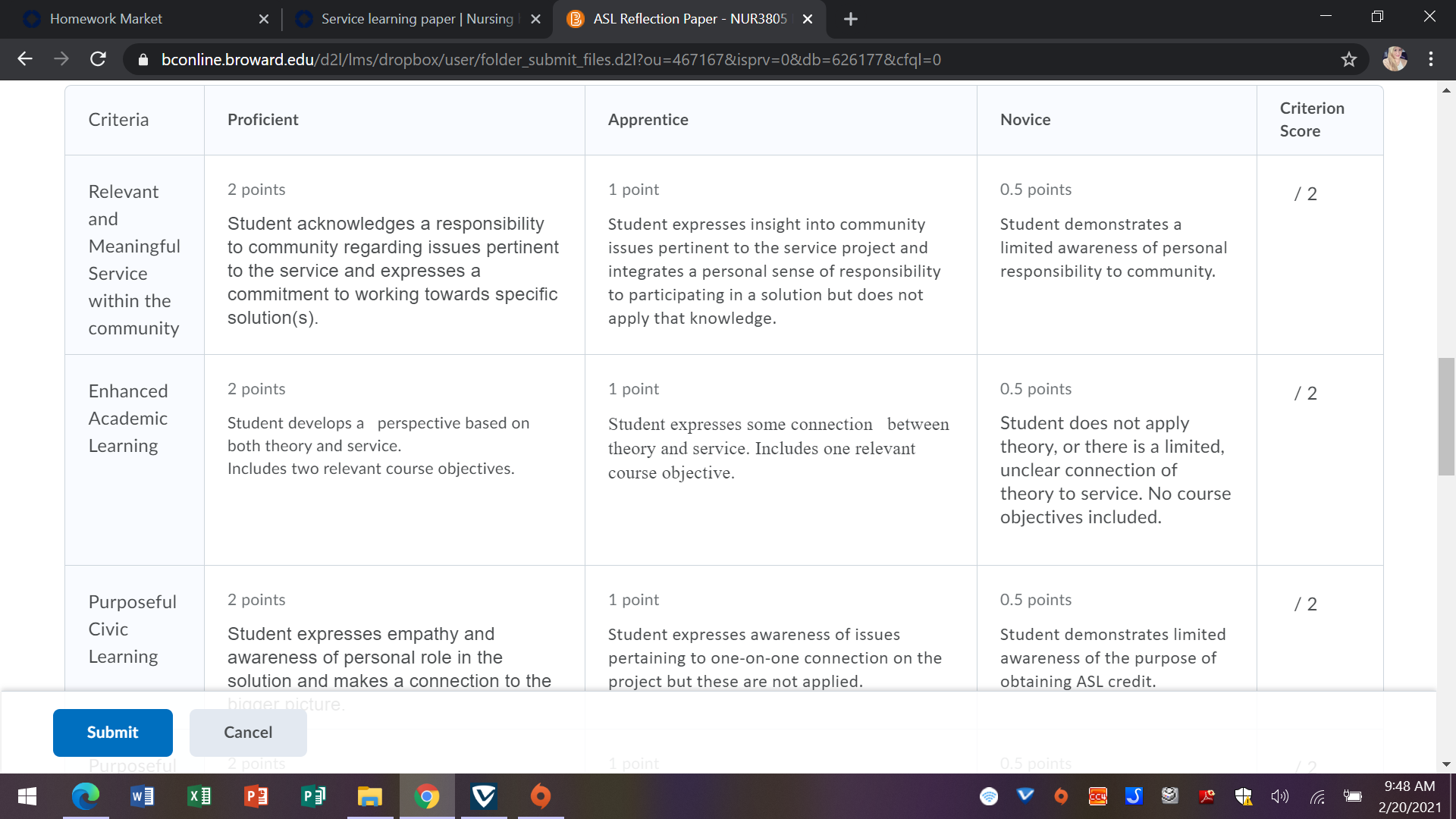Screen dimensions: 1456x819
Task: Close the Service learning paper tab
Action: (536, 19)
